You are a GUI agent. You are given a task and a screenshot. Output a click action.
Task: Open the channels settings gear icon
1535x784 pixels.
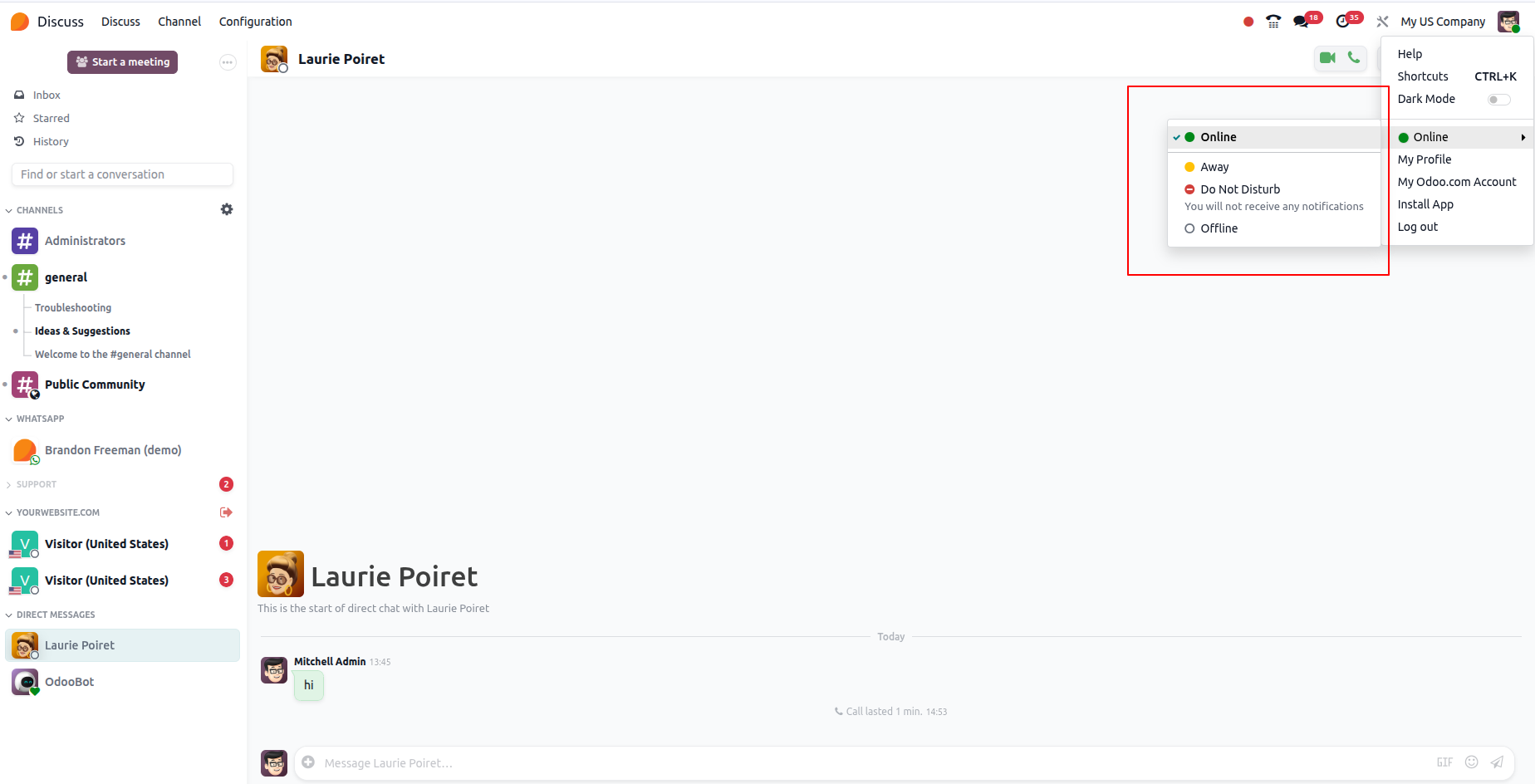[x=227, y=209]
